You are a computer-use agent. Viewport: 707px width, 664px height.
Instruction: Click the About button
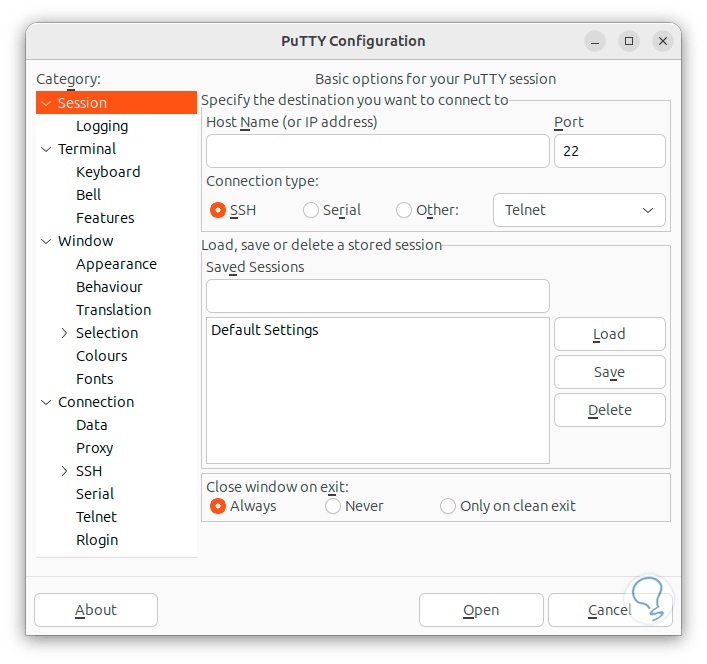pyautogui.click(x=96, y=610)
